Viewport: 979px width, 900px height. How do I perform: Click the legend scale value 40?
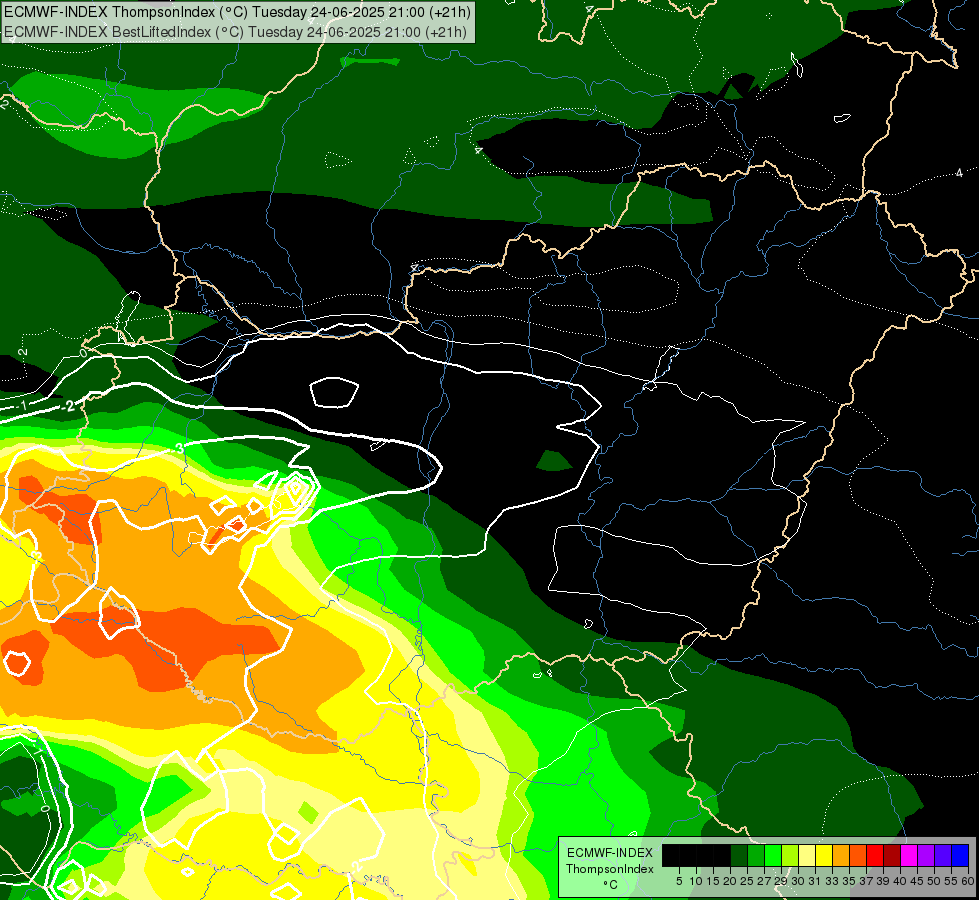[899, 881]
